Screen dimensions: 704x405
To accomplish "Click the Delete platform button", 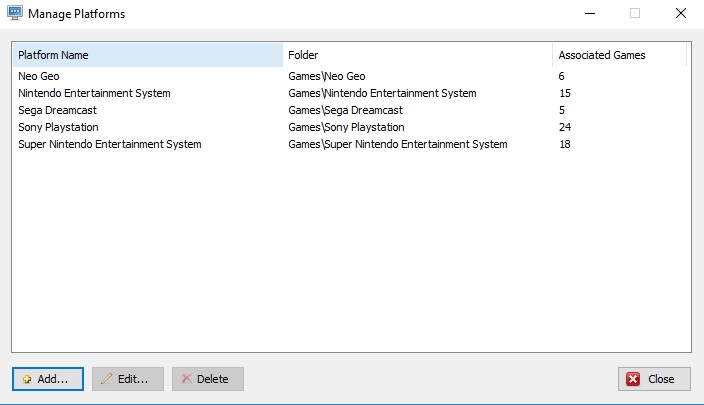I will pyautogui.click(x=208, y=379).
